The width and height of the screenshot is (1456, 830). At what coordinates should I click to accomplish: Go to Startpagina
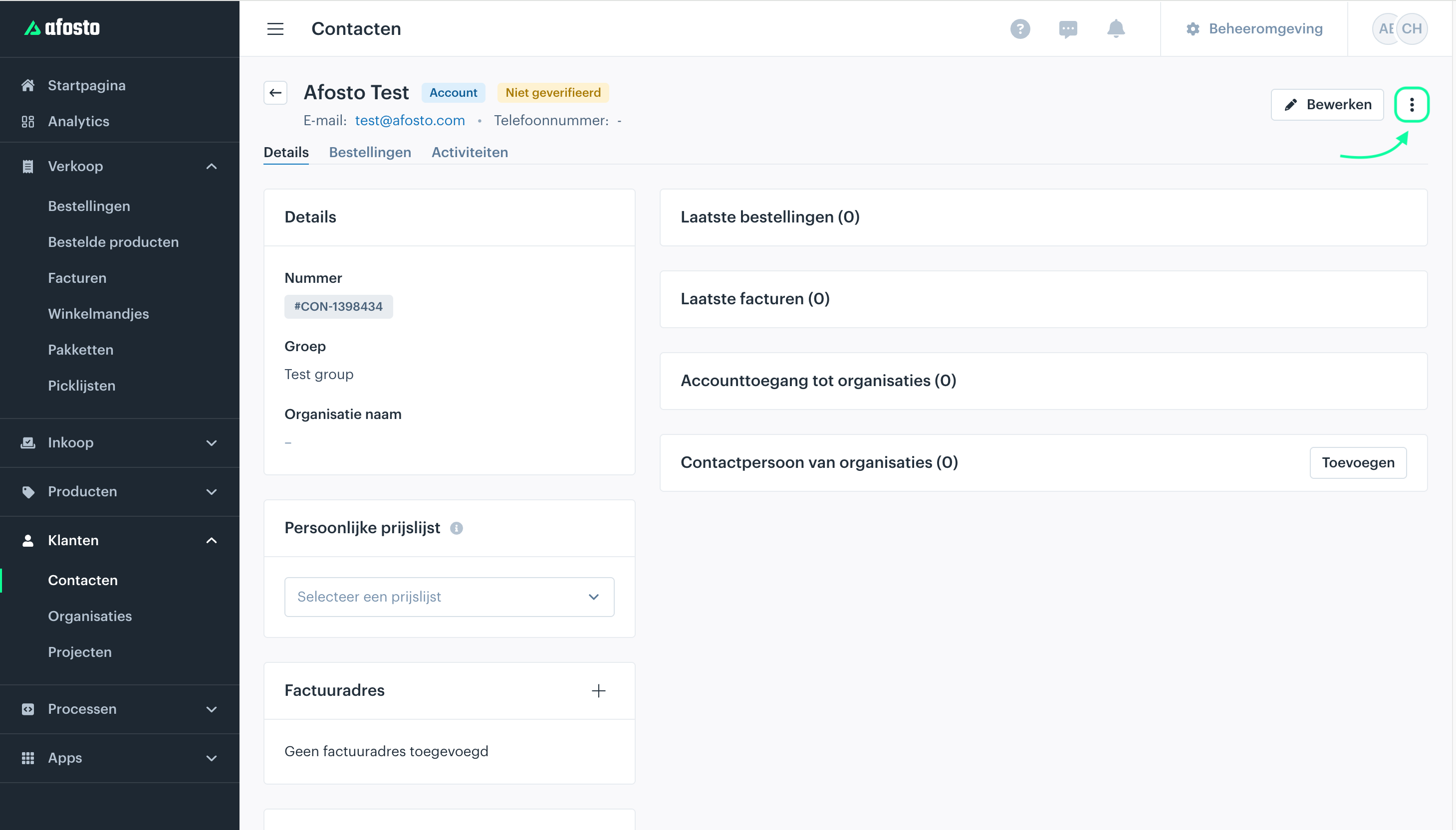[87, 85]
